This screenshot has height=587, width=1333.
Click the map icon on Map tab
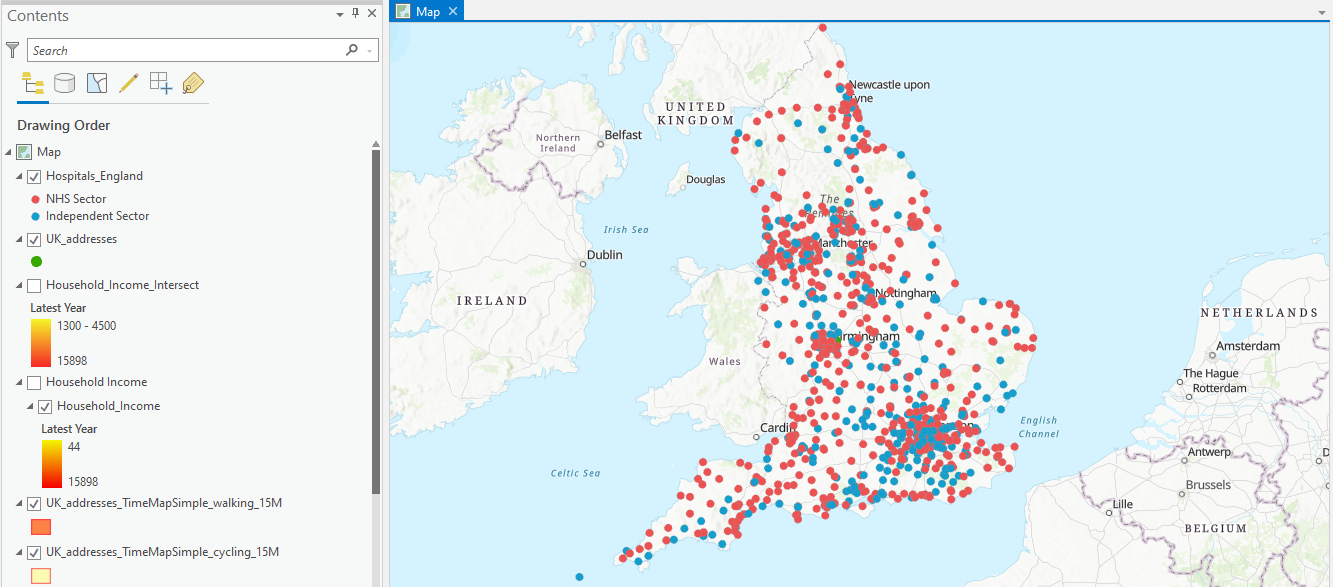(x=403, y=11)
